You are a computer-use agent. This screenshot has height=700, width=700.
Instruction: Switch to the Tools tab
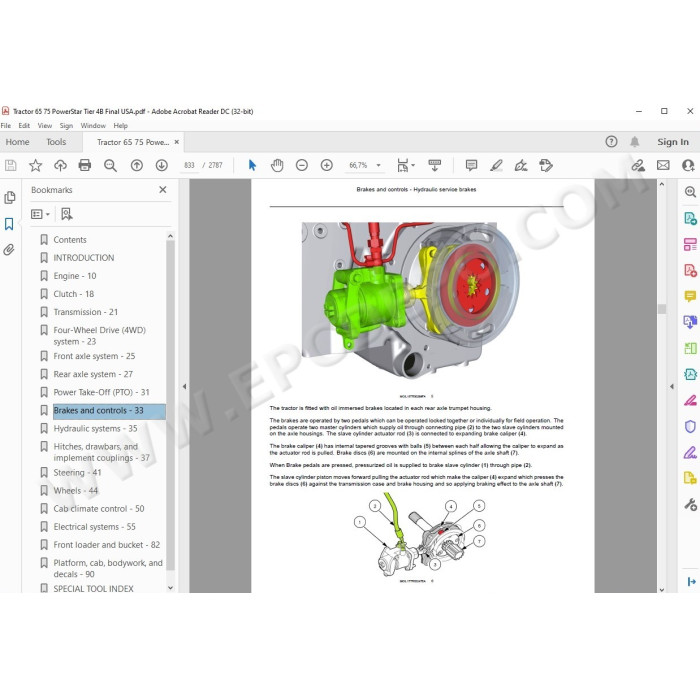coord(56,142)
